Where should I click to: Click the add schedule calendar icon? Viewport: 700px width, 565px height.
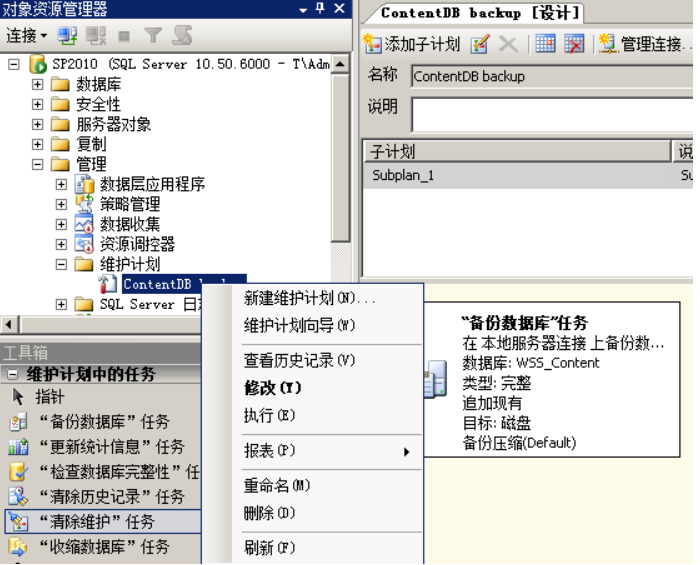(545, 44)
